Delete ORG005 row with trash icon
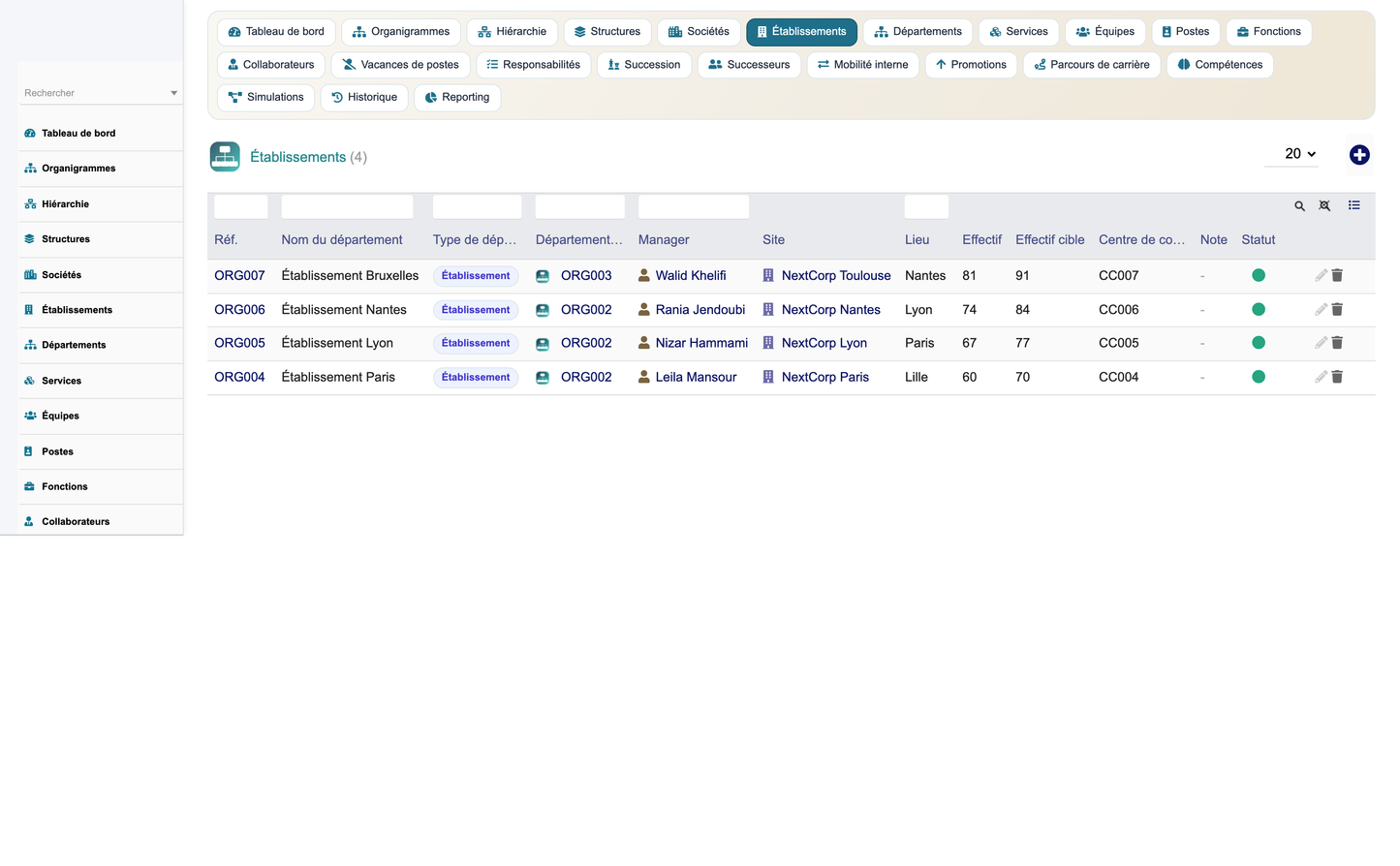This screenshot has height=866, width=1400. point(1337,343)
